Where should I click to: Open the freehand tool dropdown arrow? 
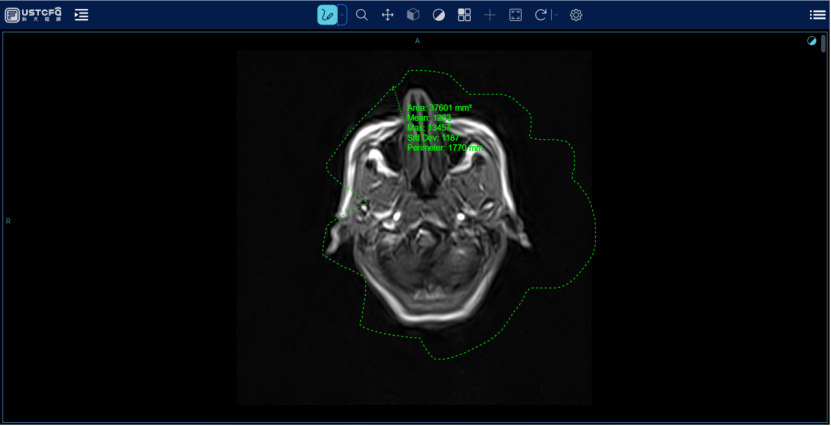(343, 15)
